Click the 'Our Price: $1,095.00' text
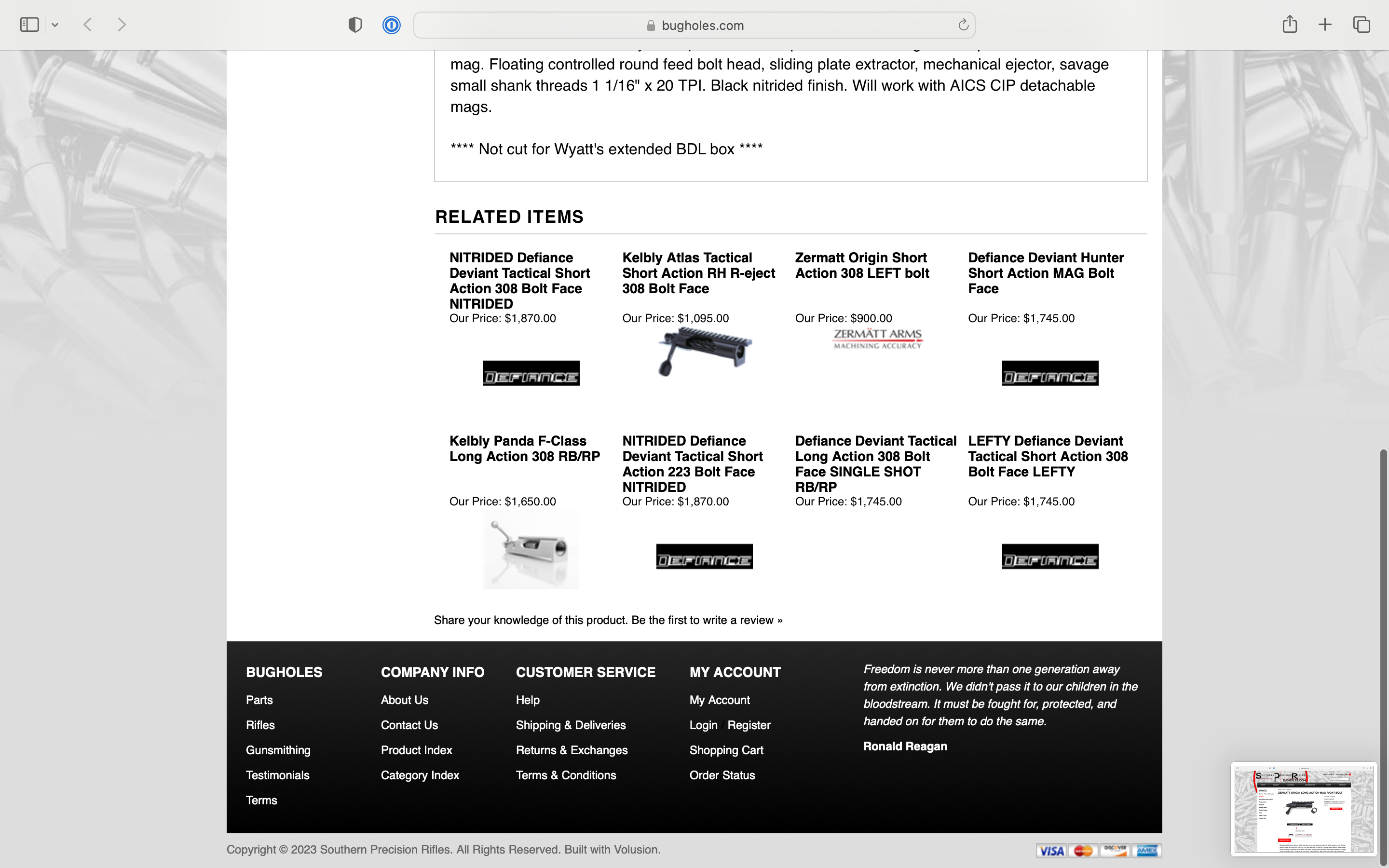 (x=675, y=318)
